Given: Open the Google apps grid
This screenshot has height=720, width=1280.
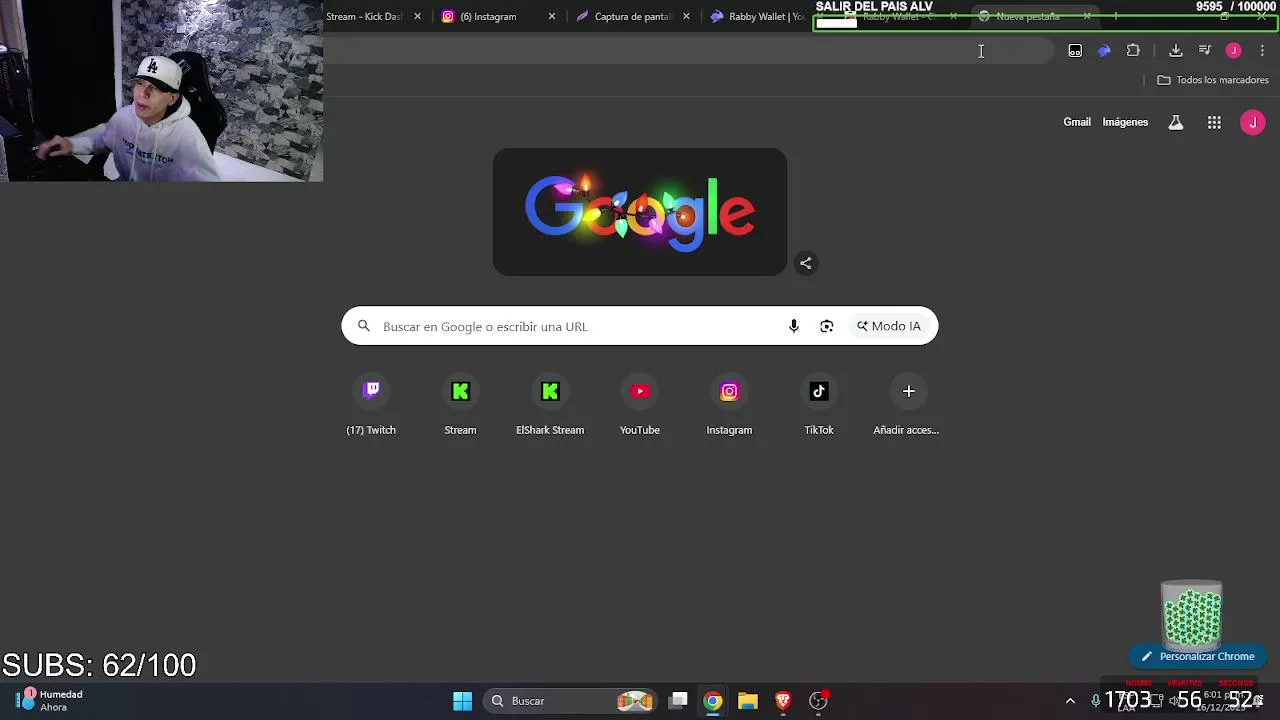Looking at the screenshot, I should pyautogui.click(x=1214, y=122).
